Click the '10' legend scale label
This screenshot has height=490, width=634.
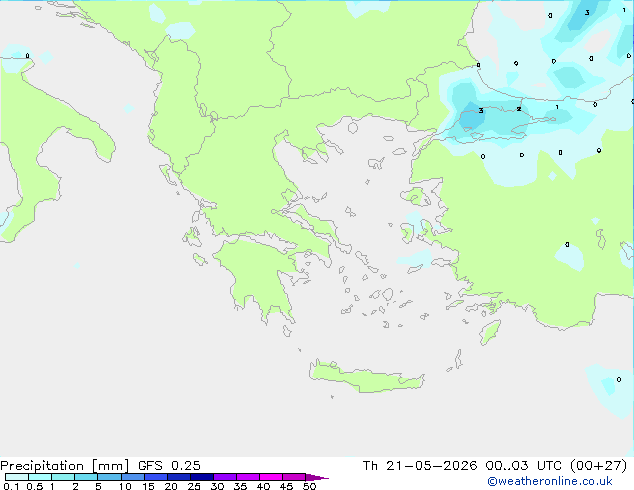[x=125, y=486]
